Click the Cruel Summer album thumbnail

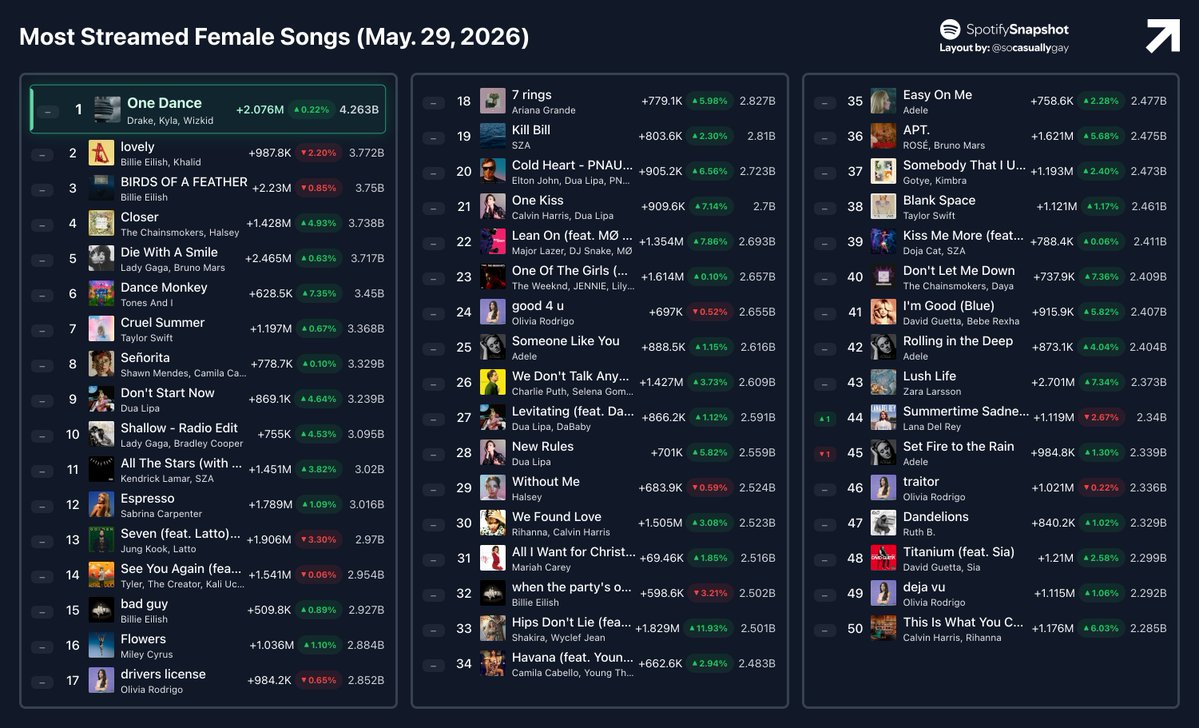[x=101, y=329]
